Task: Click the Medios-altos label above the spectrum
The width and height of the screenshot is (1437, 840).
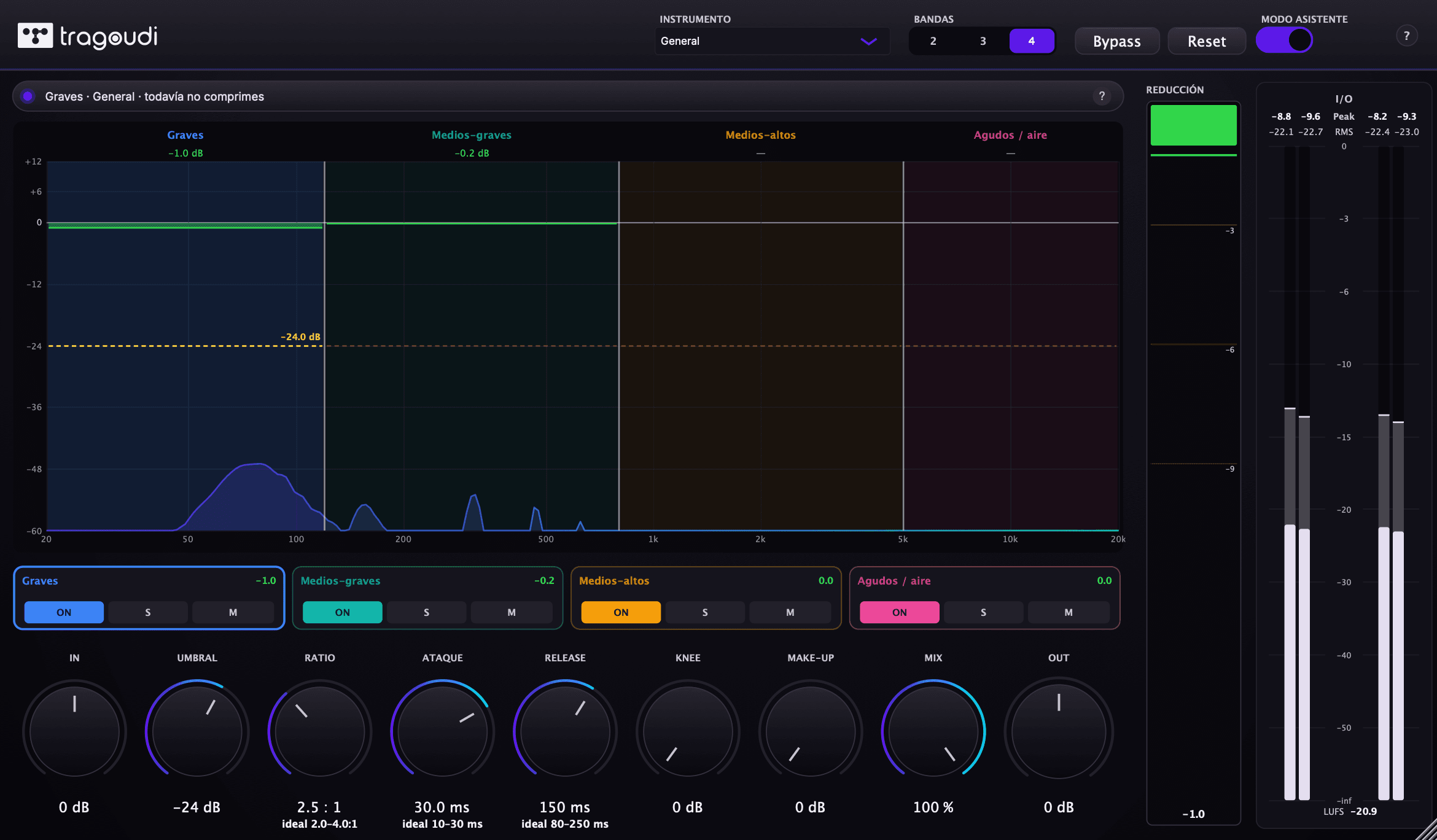Action: (760, 135)
